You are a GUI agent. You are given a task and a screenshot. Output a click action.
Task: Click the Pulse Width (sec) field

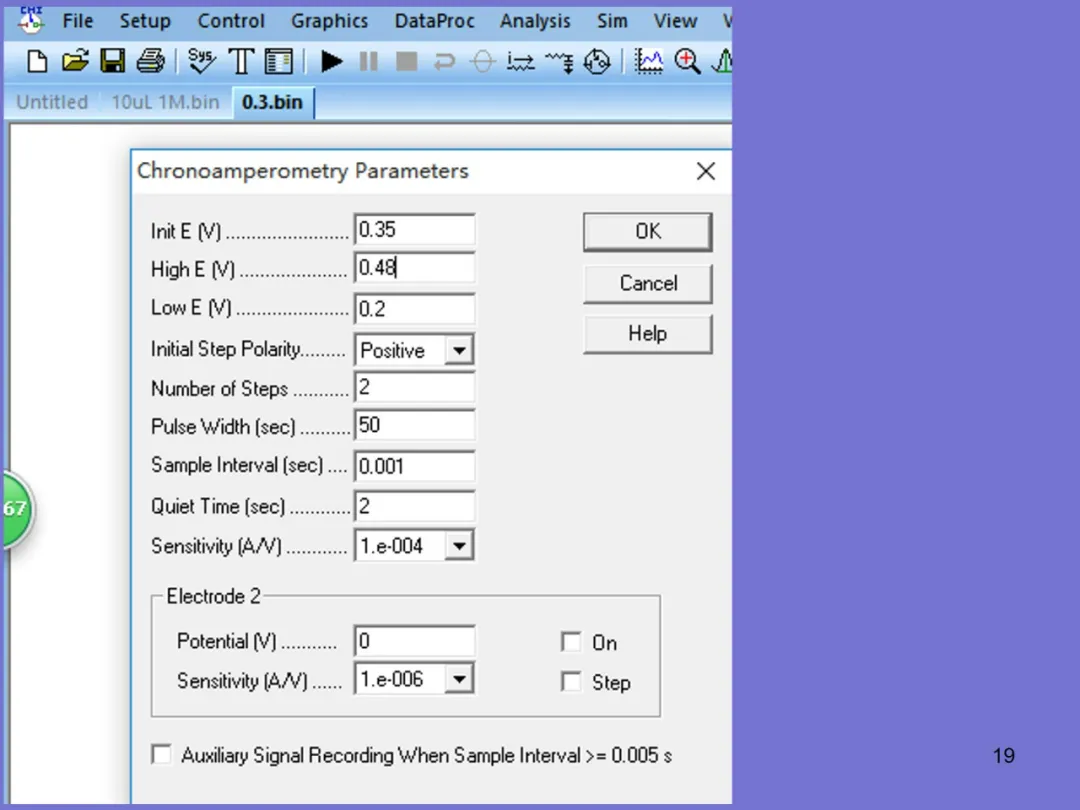pos(415,425)
